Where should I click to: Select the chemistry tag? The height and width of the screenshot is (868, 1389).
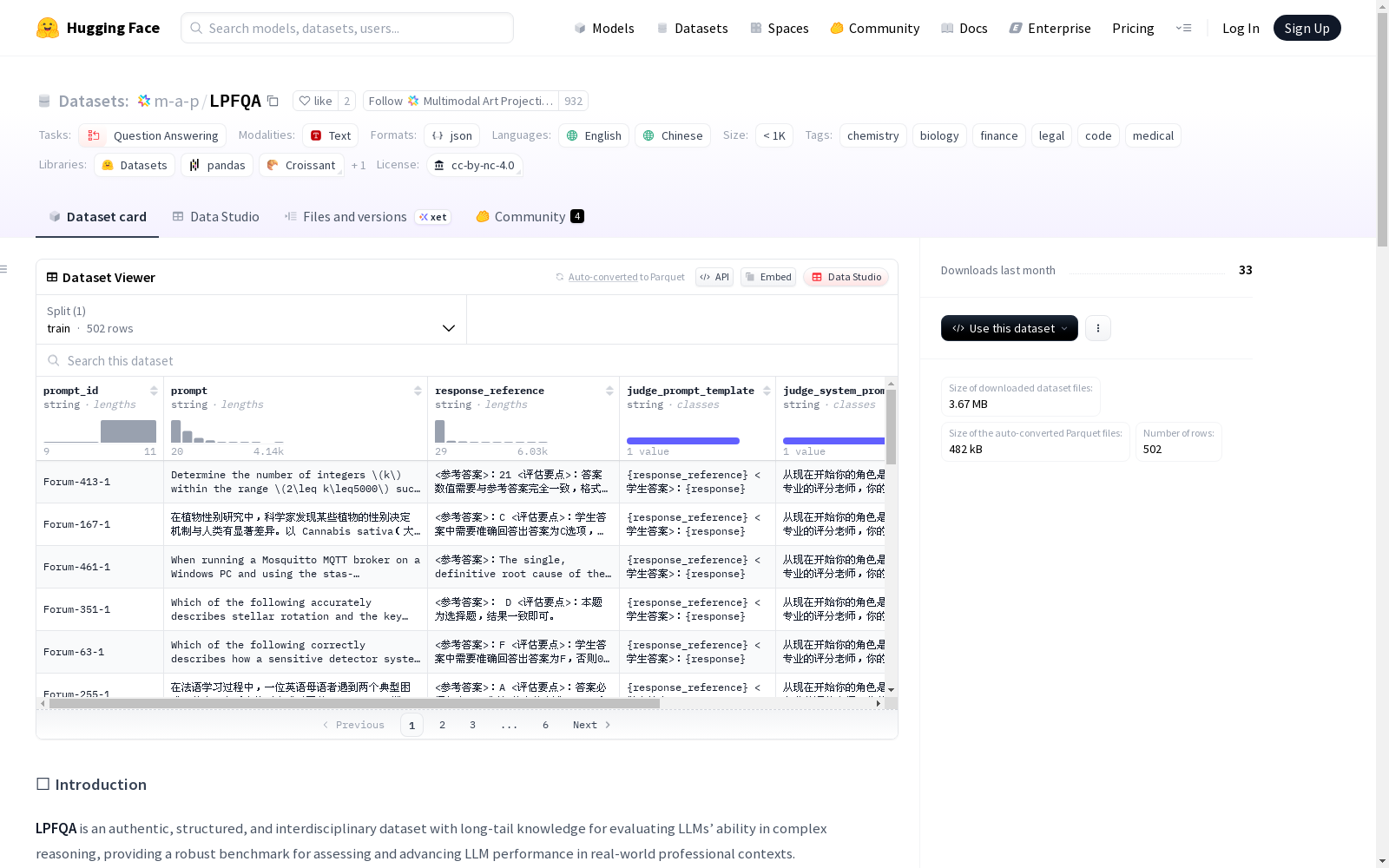873,135
